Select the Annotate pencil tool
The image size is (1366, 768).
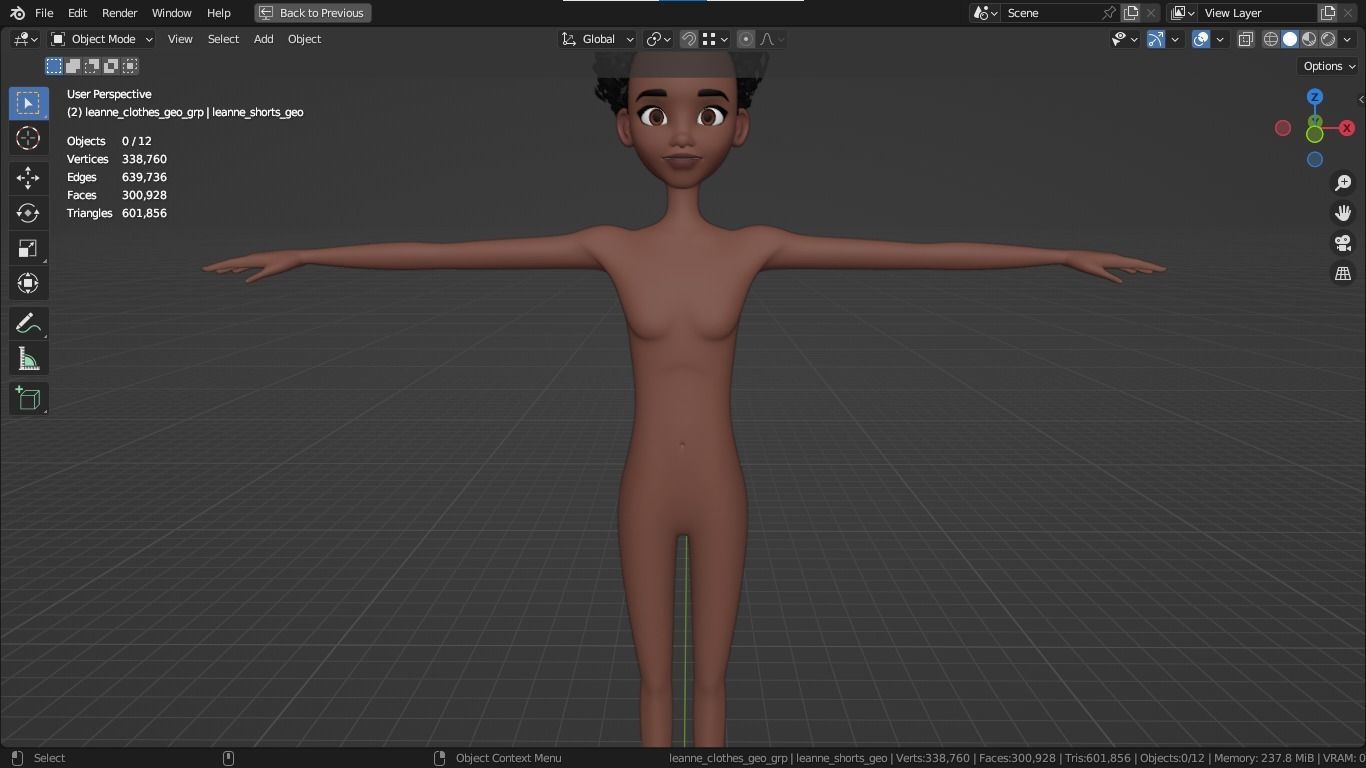[28, 324]
